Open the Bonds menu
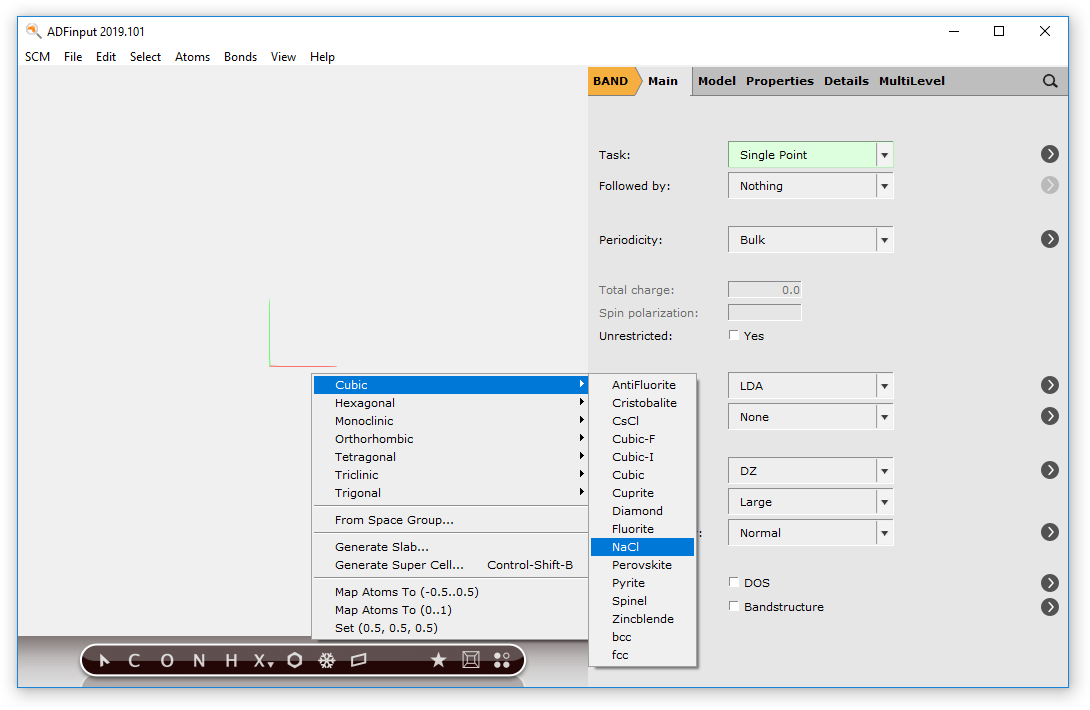Image resolution: width=1090 pixels, height=710 pixels. pyautogui.click(x=240, y=57)
